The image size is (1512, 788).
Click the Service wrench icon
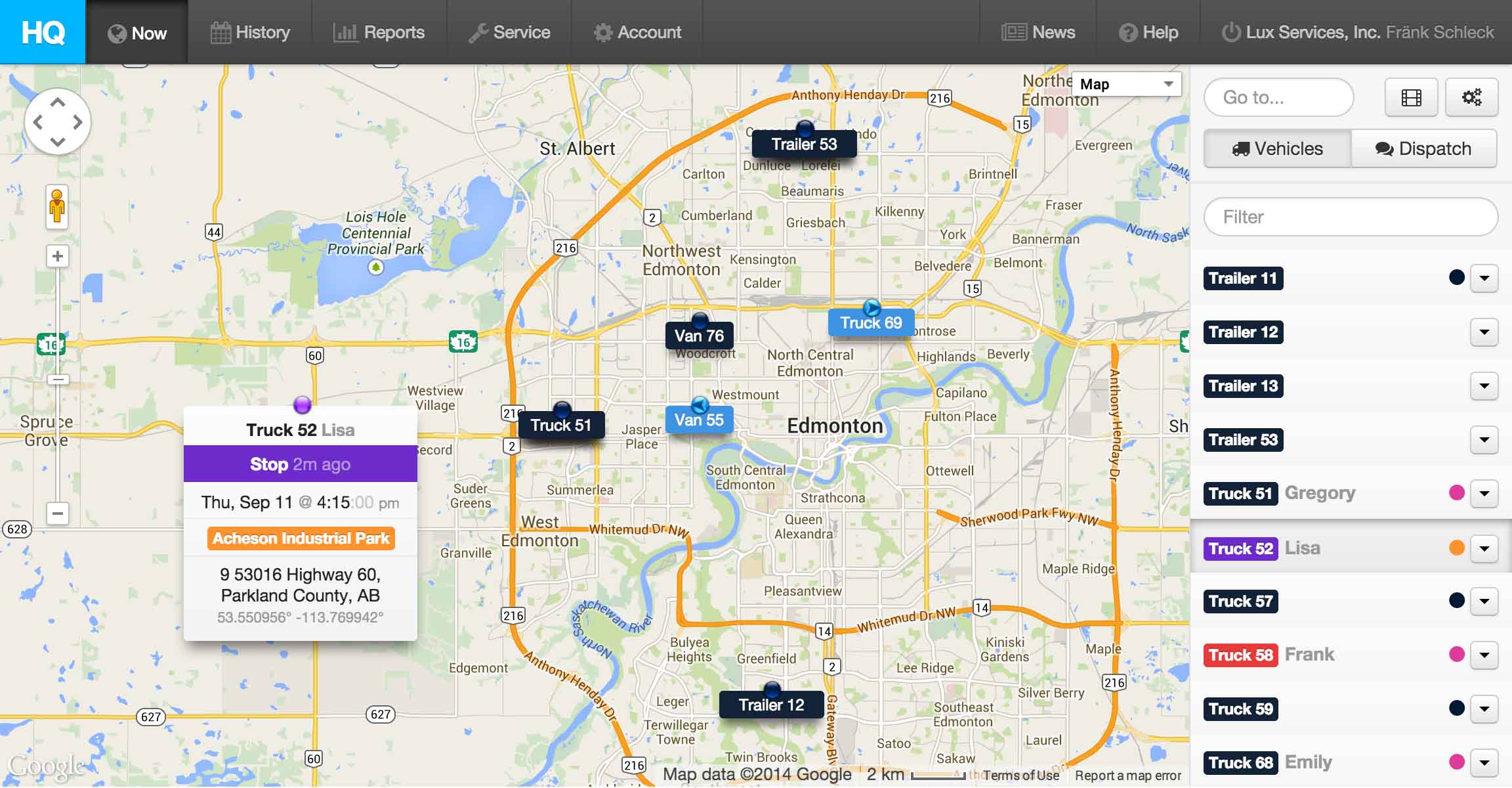click(478, 32)
